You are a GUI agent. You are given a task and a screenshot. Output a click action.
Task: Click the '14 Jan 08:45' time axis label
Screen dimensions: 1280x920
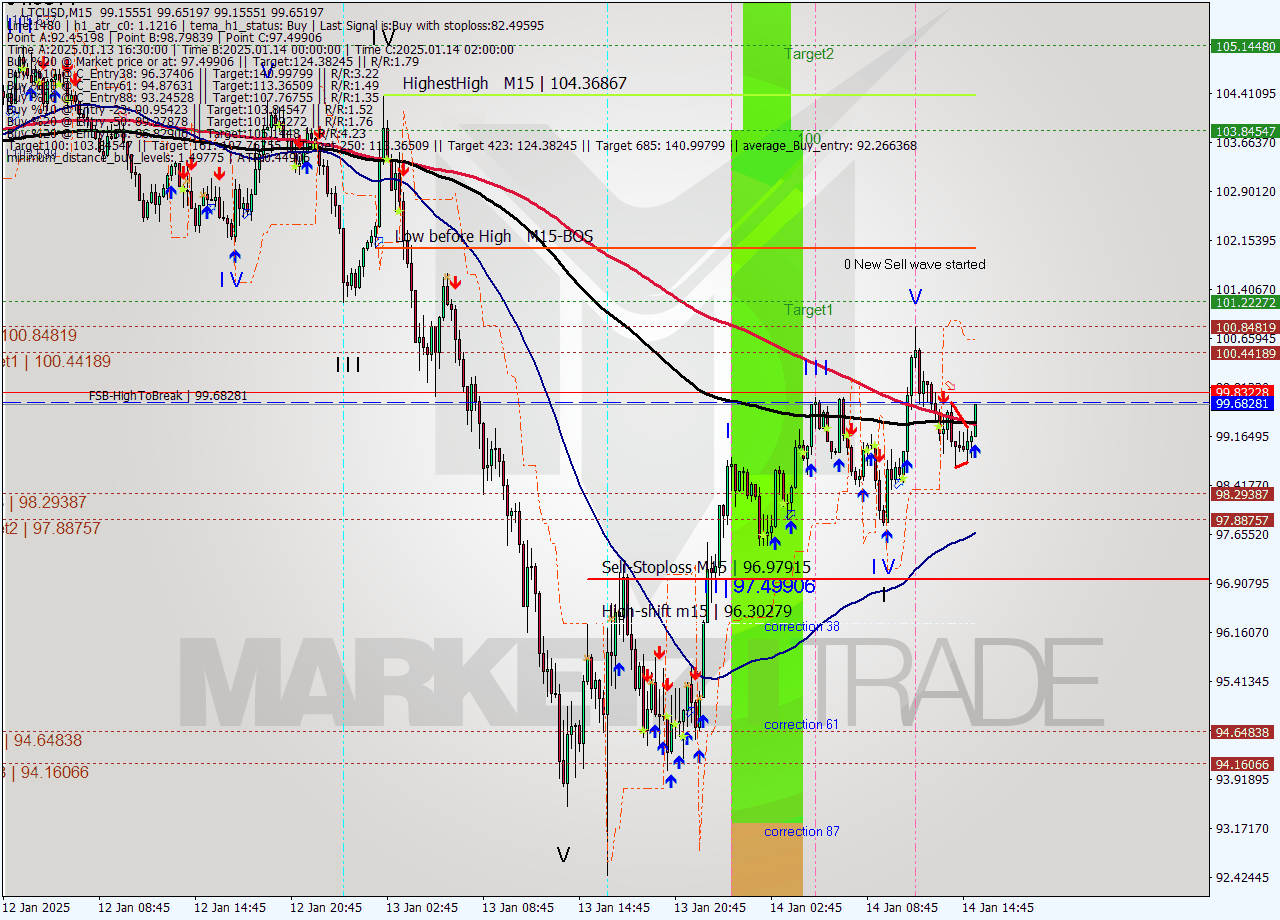[x=902, y=908]
